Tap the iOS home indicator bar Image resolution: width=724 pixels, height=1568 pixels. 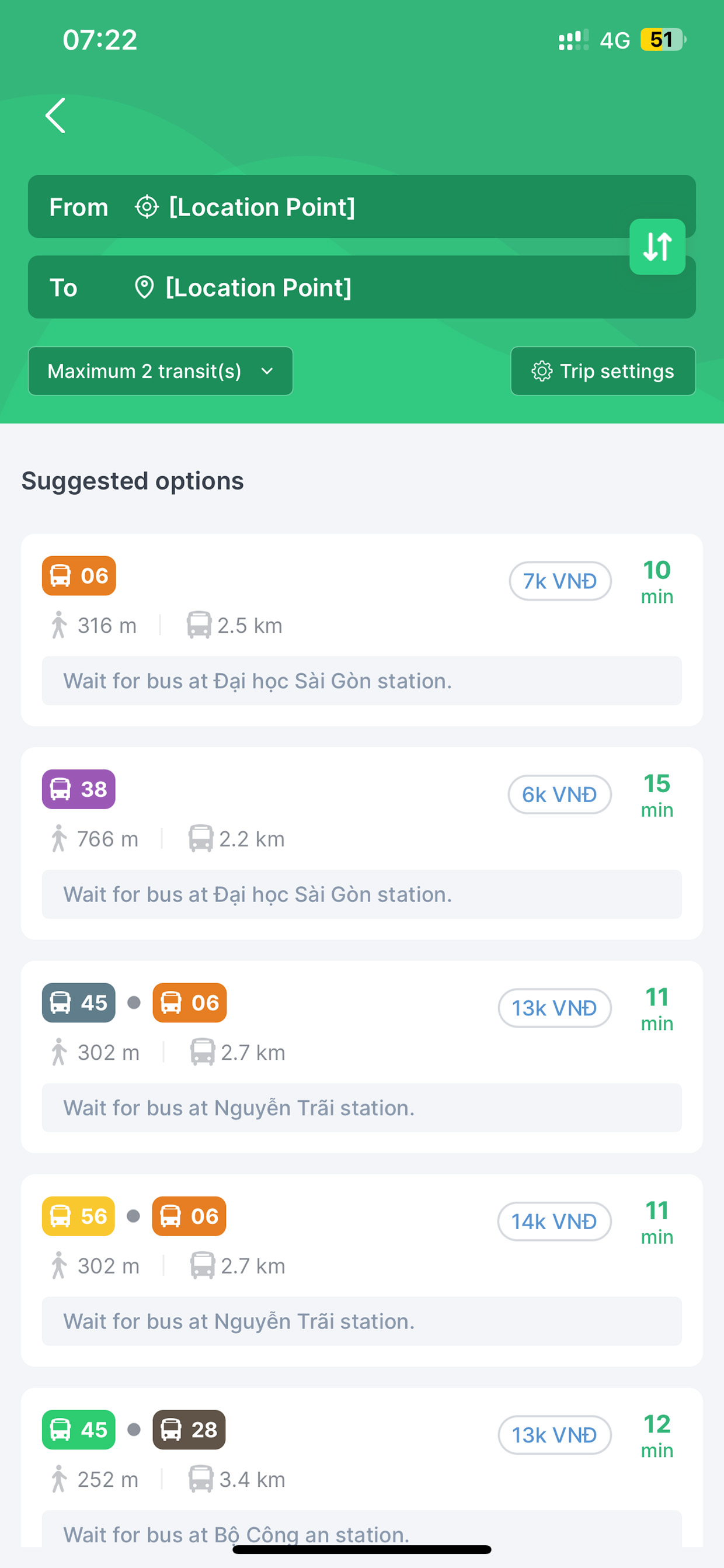point(361,1549)
